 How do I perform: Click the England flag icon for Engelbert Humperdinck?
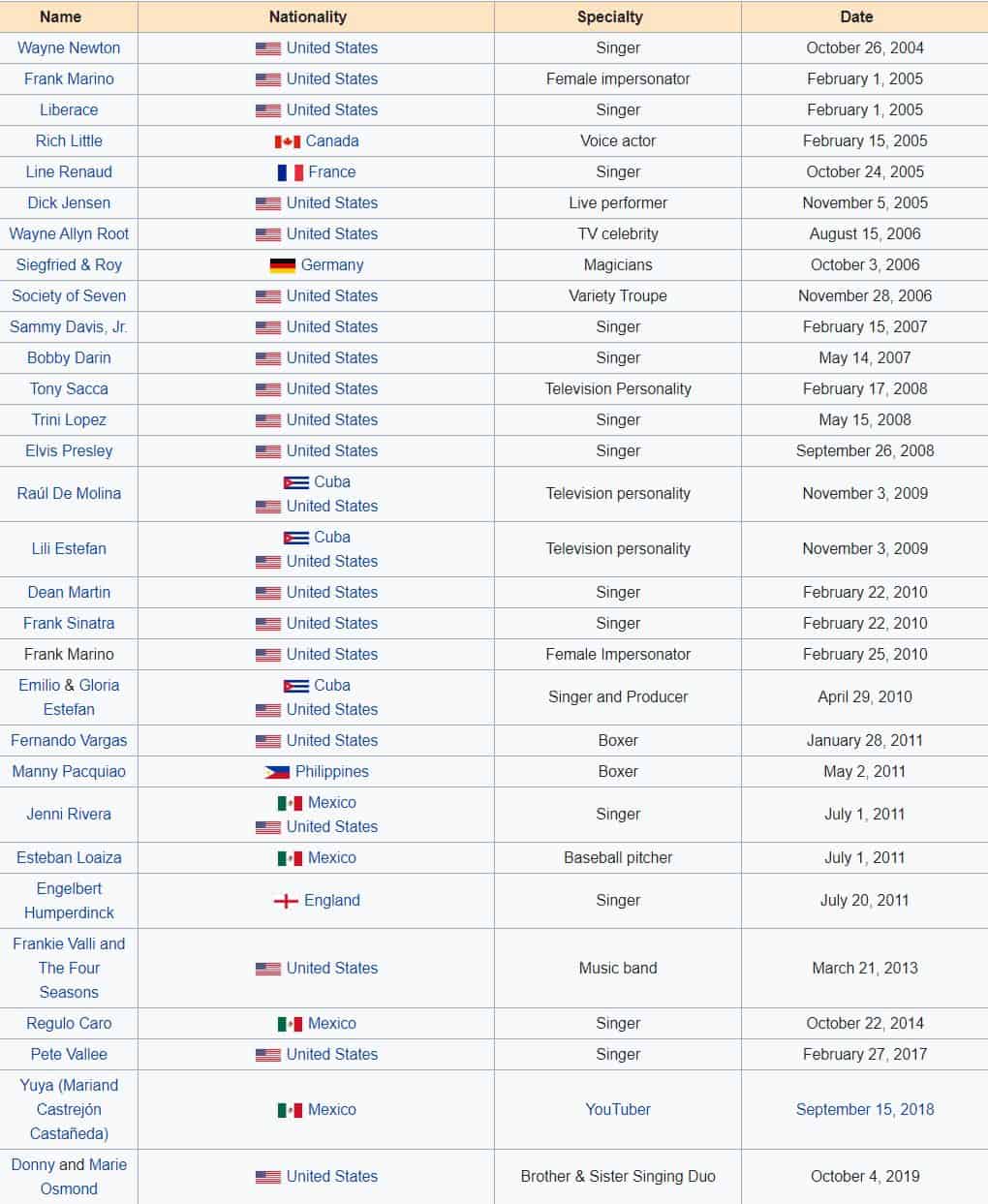click(286, 901)
